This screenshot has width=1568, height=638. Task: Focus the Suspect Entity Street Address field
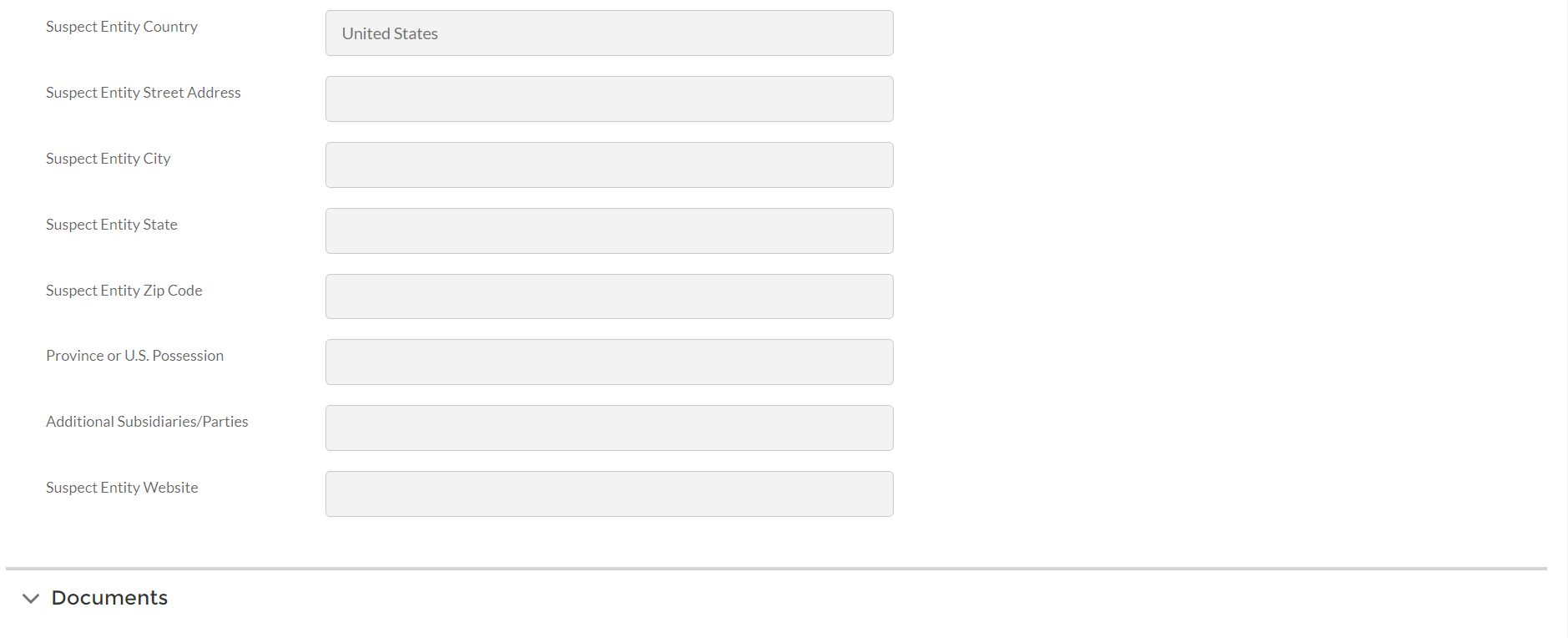pos(609,99)
